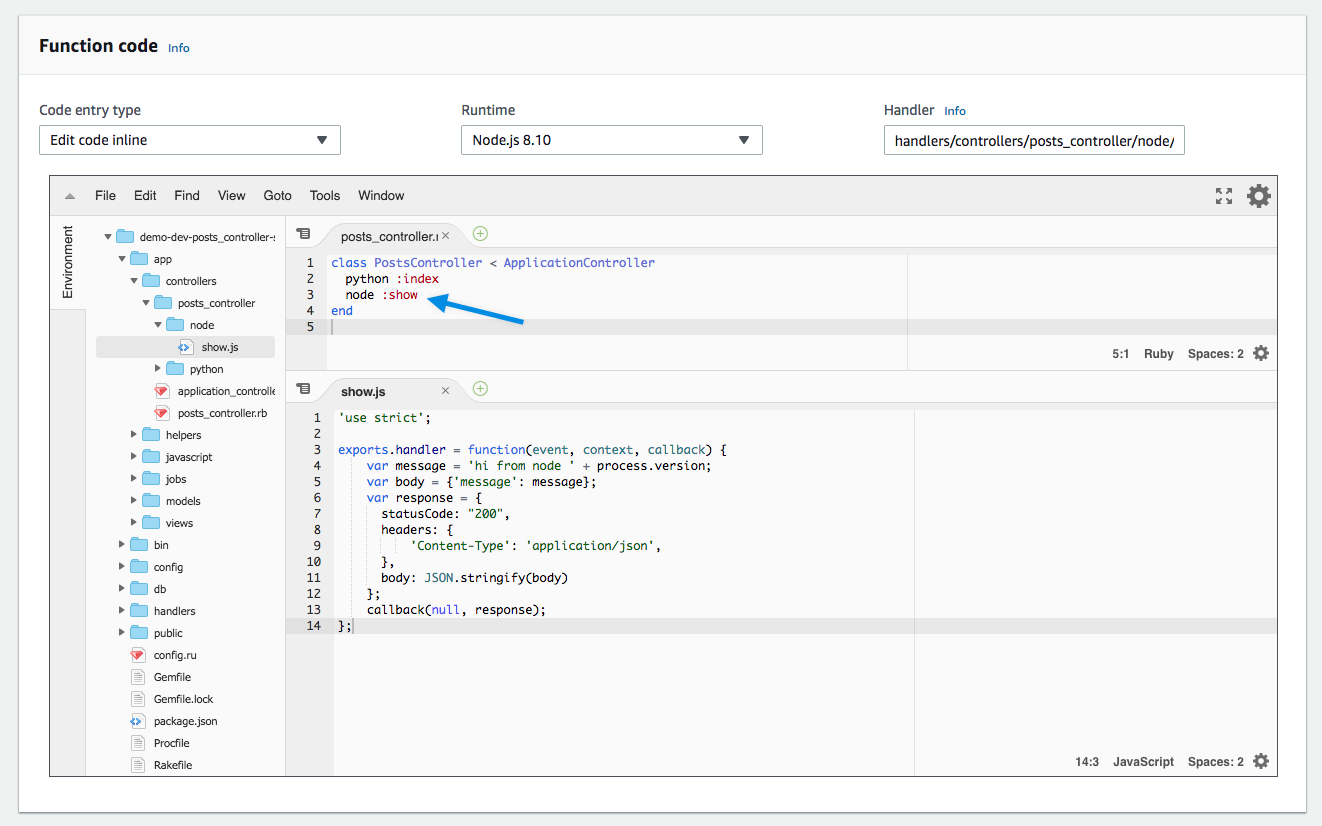This screenshot has height=826, width=1322.
Task: Switch to posts_controller editor tab
Action: (x=388, y=236)
